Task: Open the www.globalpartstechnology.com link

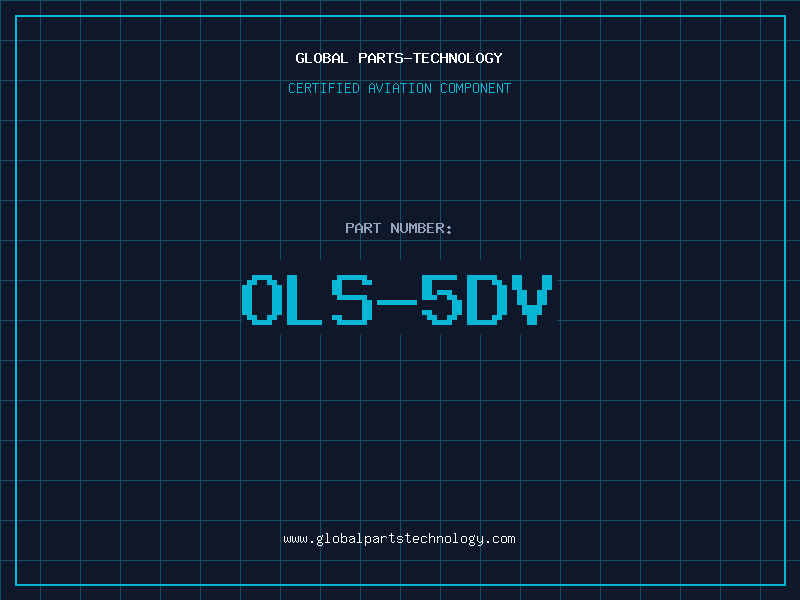Action: tap(399, 539)
